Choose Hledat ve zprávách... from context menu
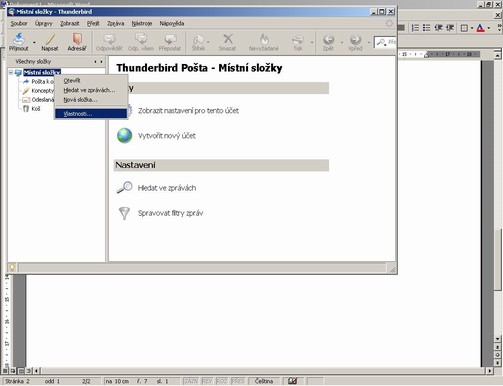Screen dimensions: 503x386 pos(91,90)
